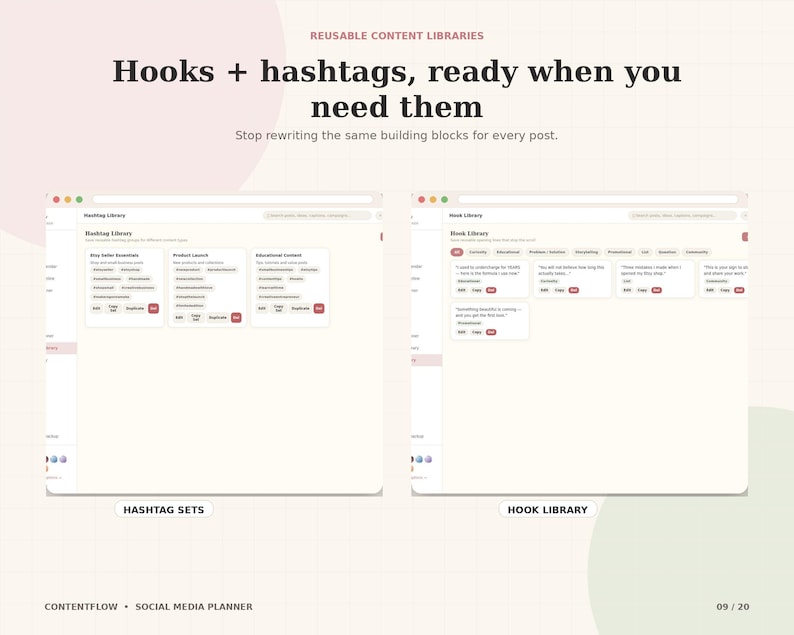Copy the 'You will not believe' hook
794x635 pixels.
[x=560, y=290]
